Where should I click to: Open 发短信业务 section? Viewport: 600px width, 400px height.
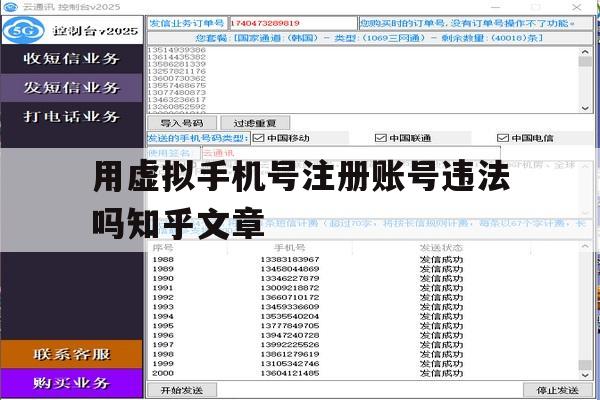[72, 88]
